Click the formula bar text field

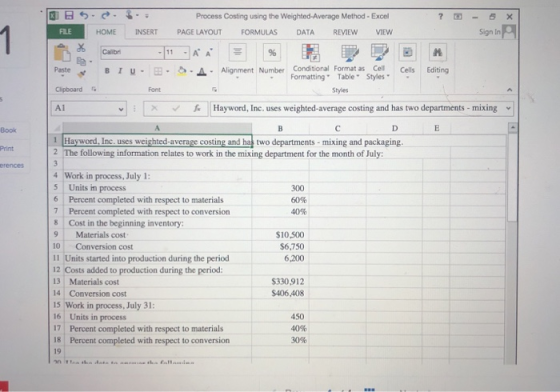click(x=356, y=108)
